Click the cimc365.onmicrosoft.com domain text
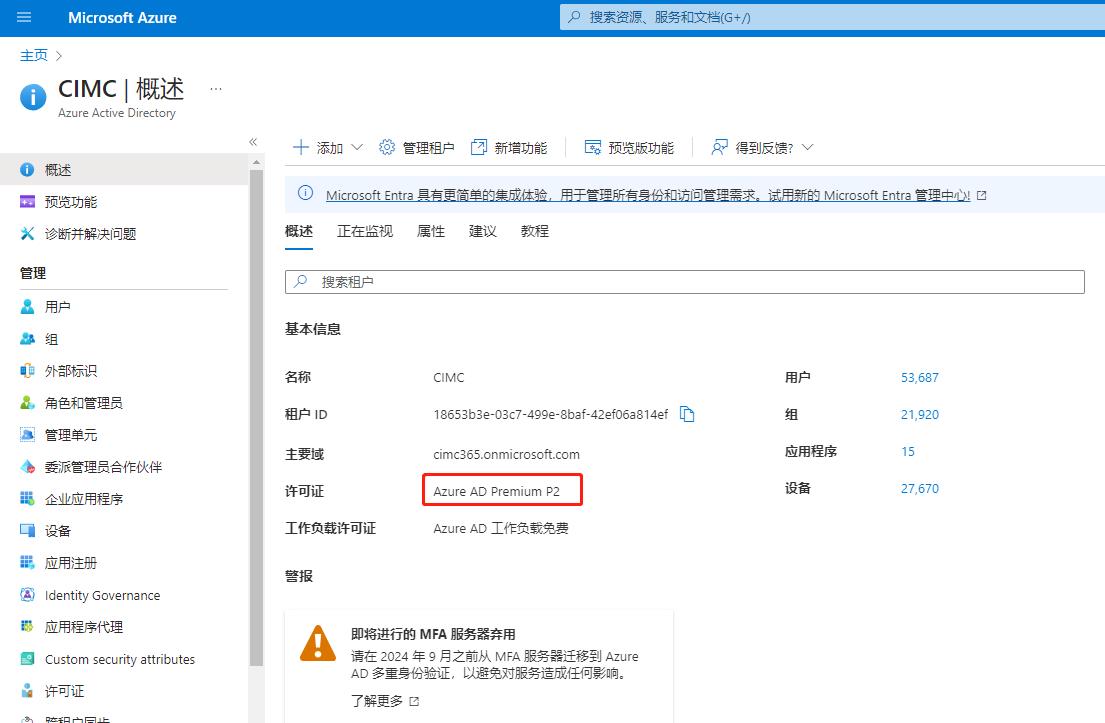Viewport: 1105px width, 723px height. click(506, 455)
